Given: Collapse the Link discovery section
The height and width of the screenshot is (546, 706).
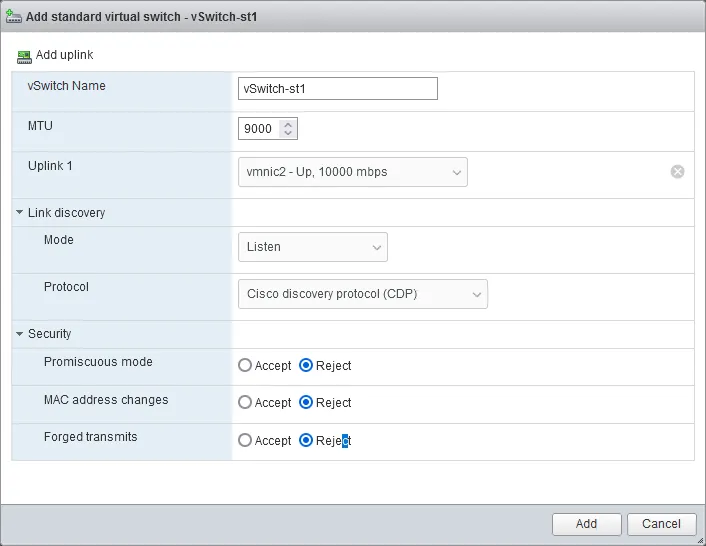Looking at the screenshot, I should [x=20, y=213].
